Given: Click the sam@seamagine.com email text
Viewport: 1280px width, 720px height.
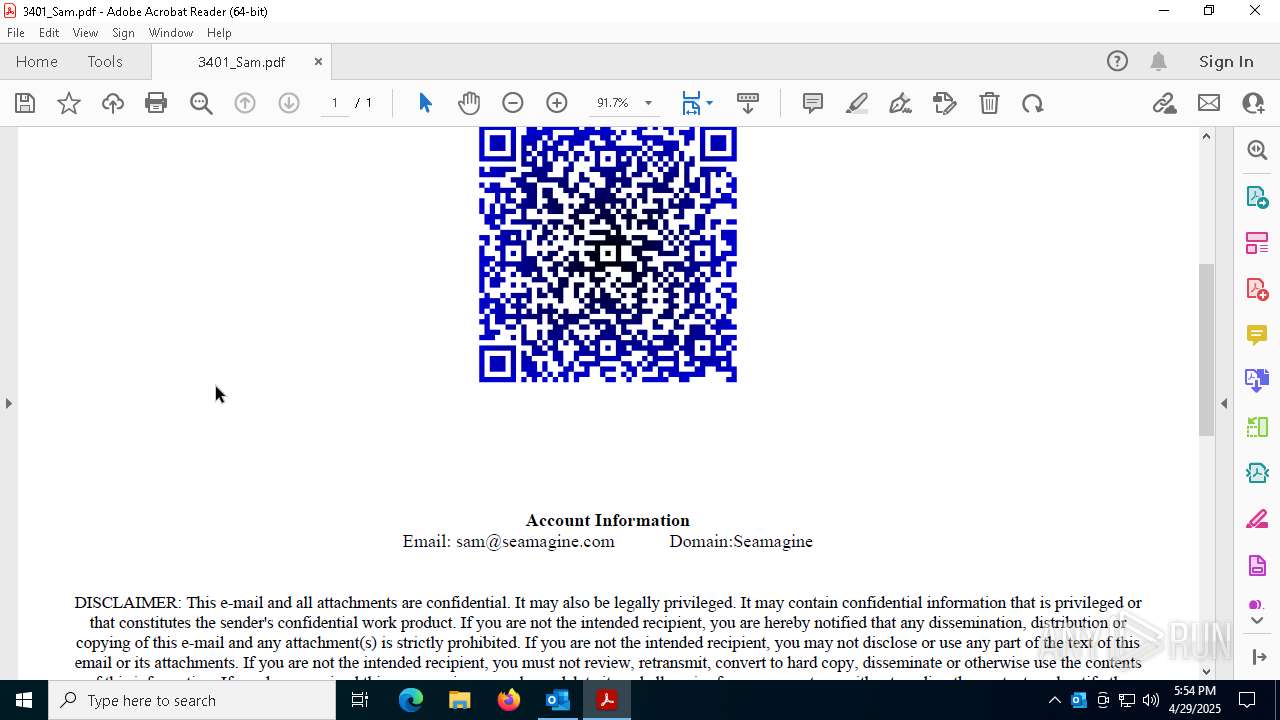Looking at the screenshot, I should (x=535, y=541).
